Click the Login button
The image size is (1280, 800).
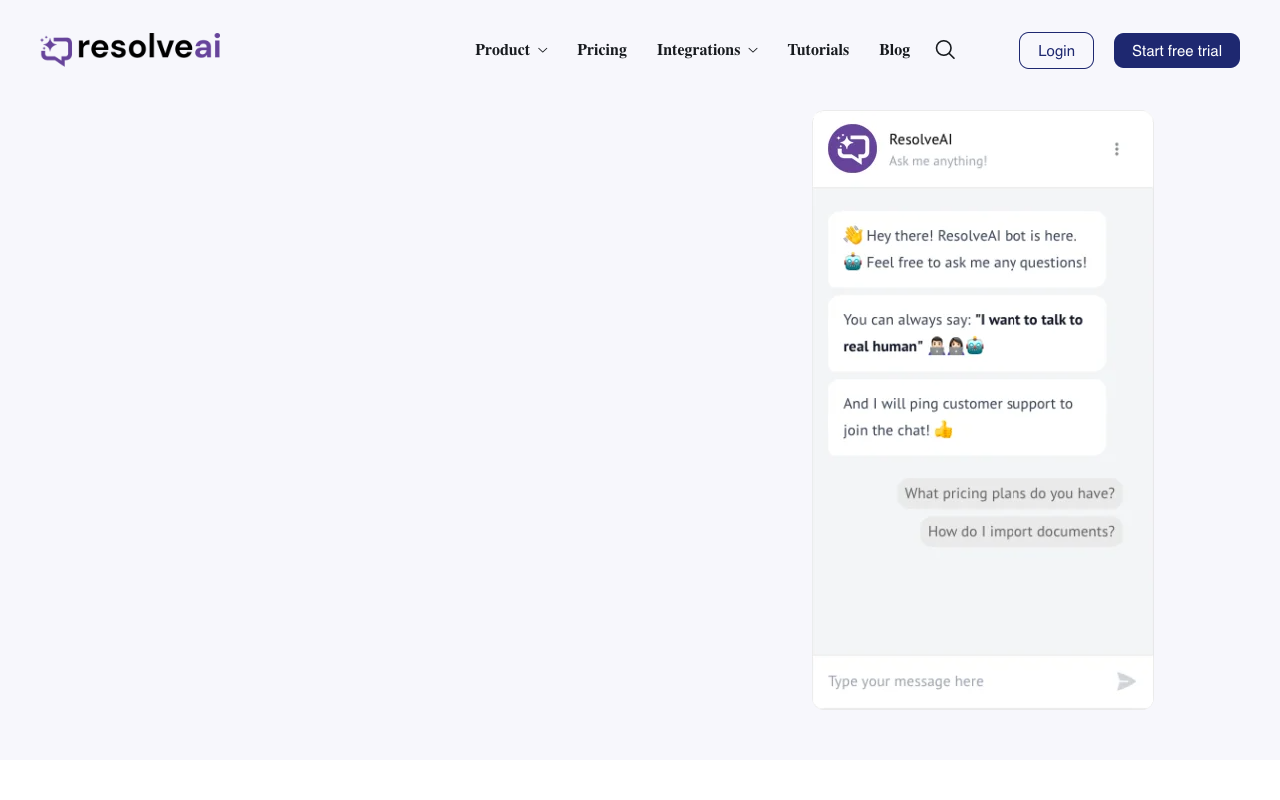[1056, 51]
